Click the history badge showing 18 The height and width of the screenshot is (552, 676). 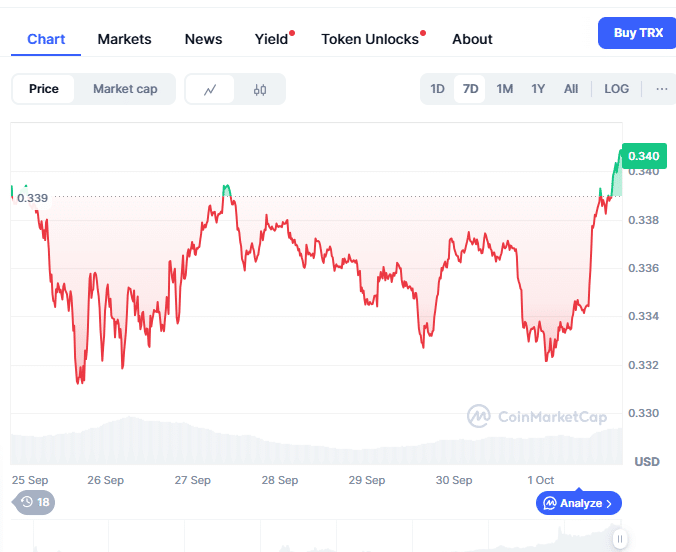(x=34, y=502)
